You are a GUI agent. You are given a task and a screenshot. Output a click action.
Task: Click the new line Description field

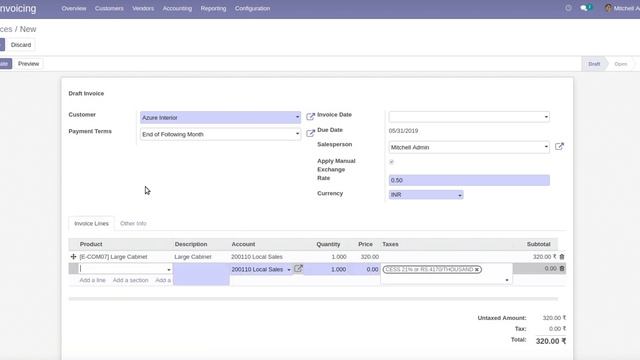click(x=201, y=274)
